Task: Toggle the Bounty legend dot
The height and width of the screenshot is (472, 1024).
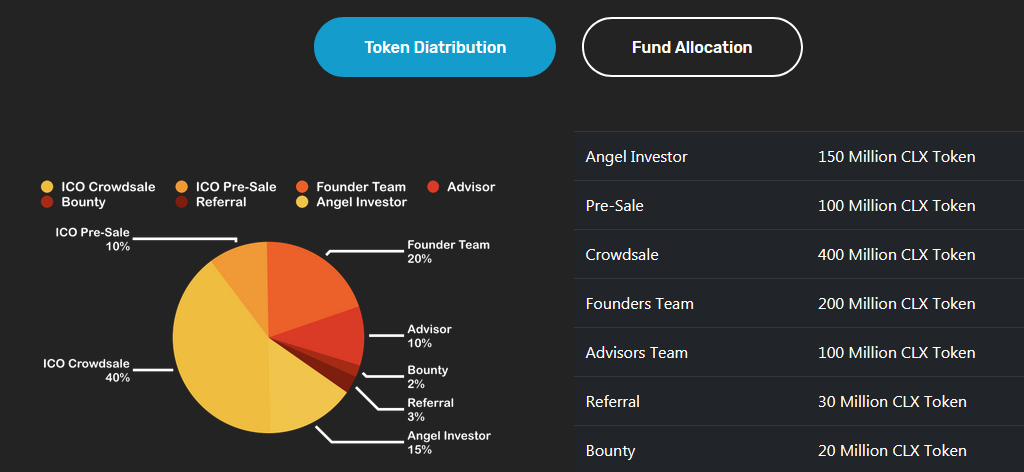Action: pos(47,202)
